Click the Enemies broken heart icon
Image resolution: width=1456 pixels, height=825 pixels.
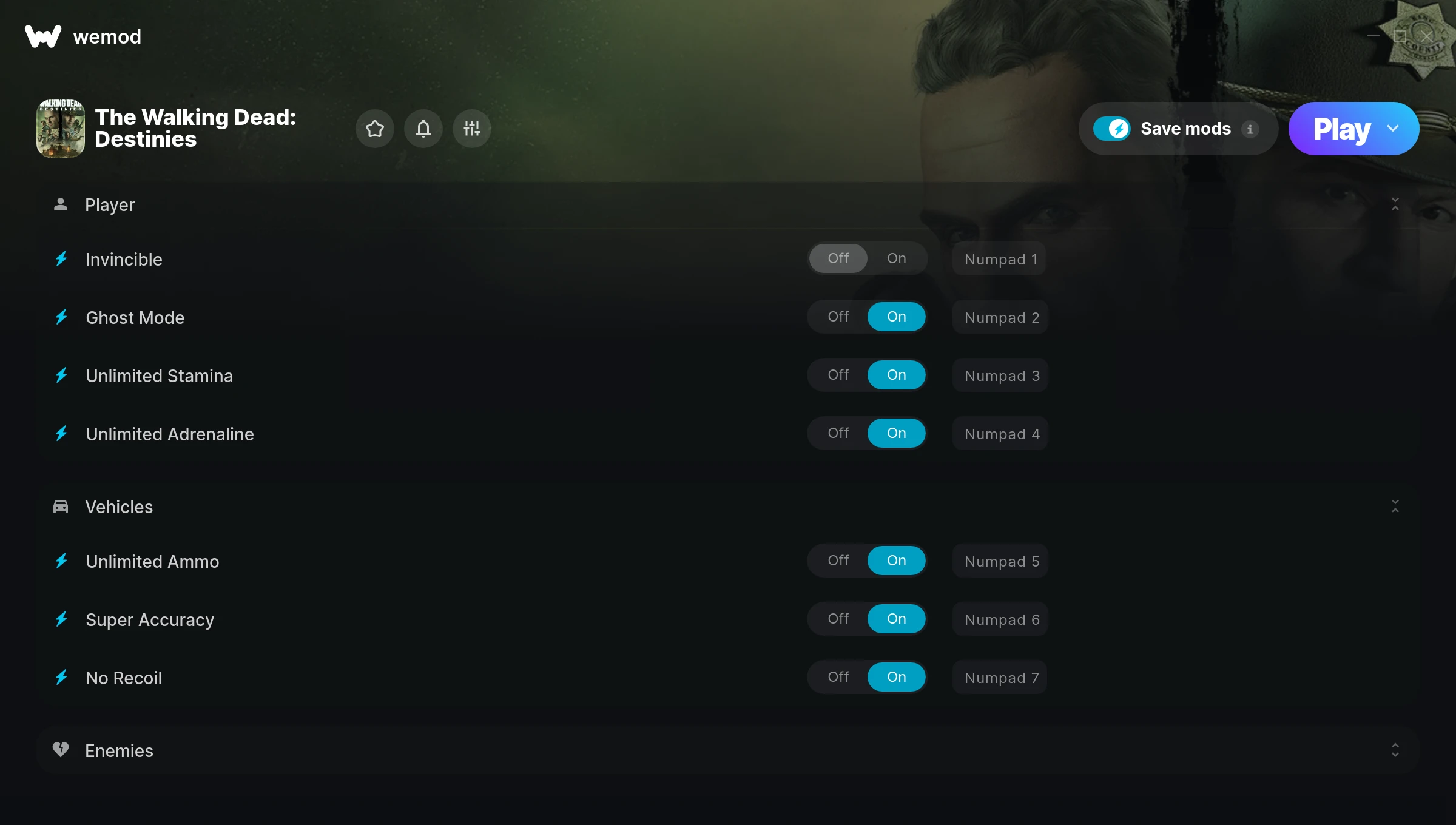[60, 750]
